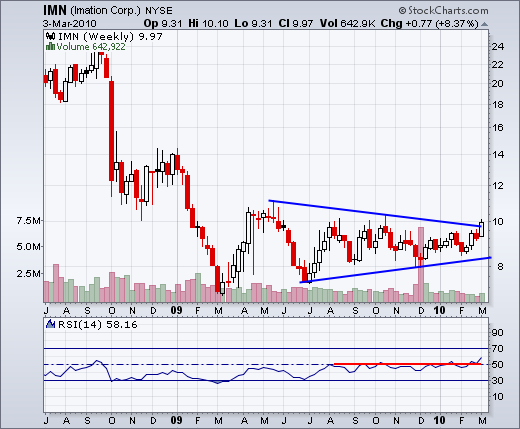
Task: Click the Volume 642,922 legend text
Action: (91, 47)
